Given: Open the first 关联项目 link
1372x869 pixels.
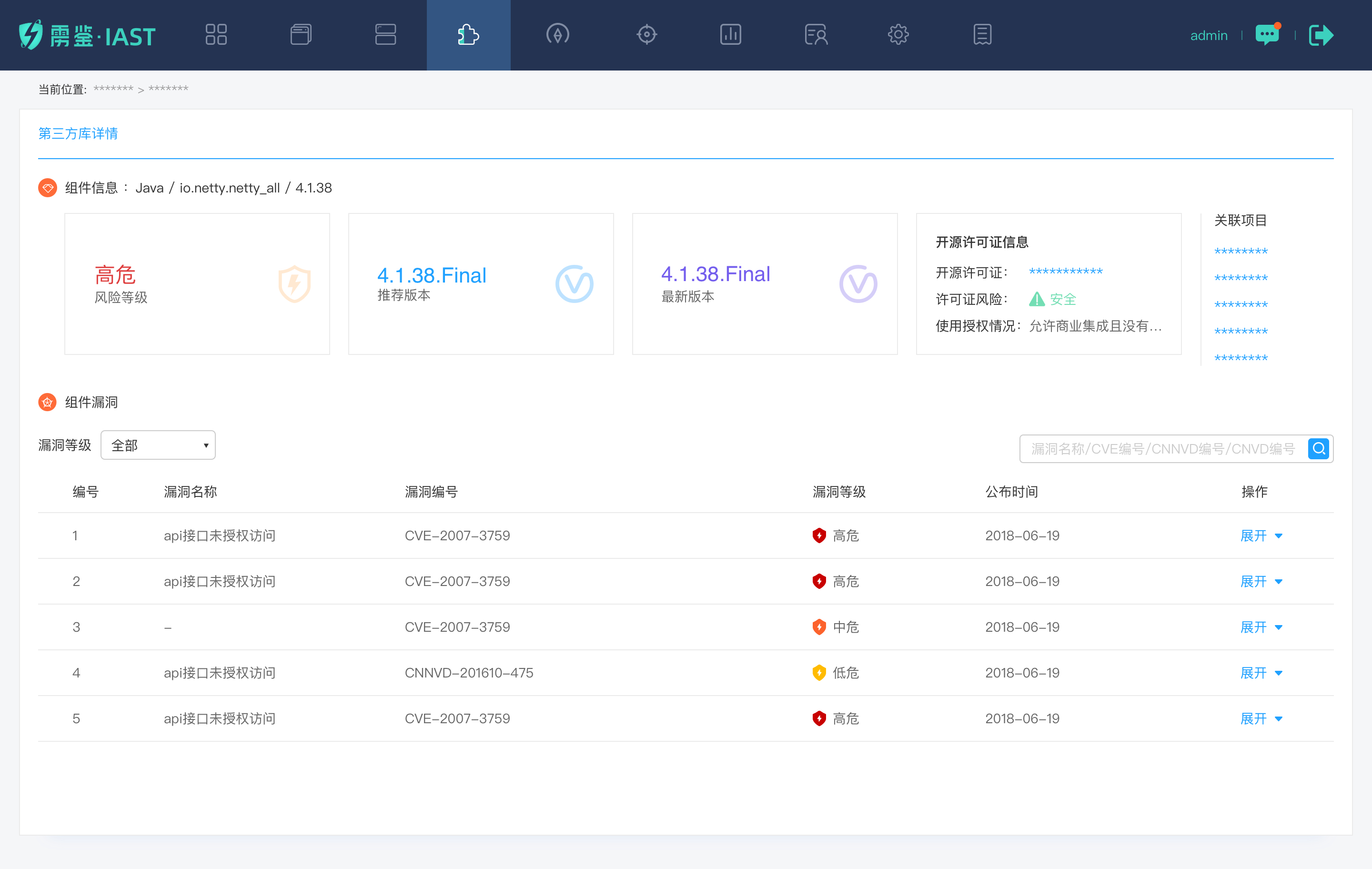Looking at the screenshot, I should (x=1241, y=251).
